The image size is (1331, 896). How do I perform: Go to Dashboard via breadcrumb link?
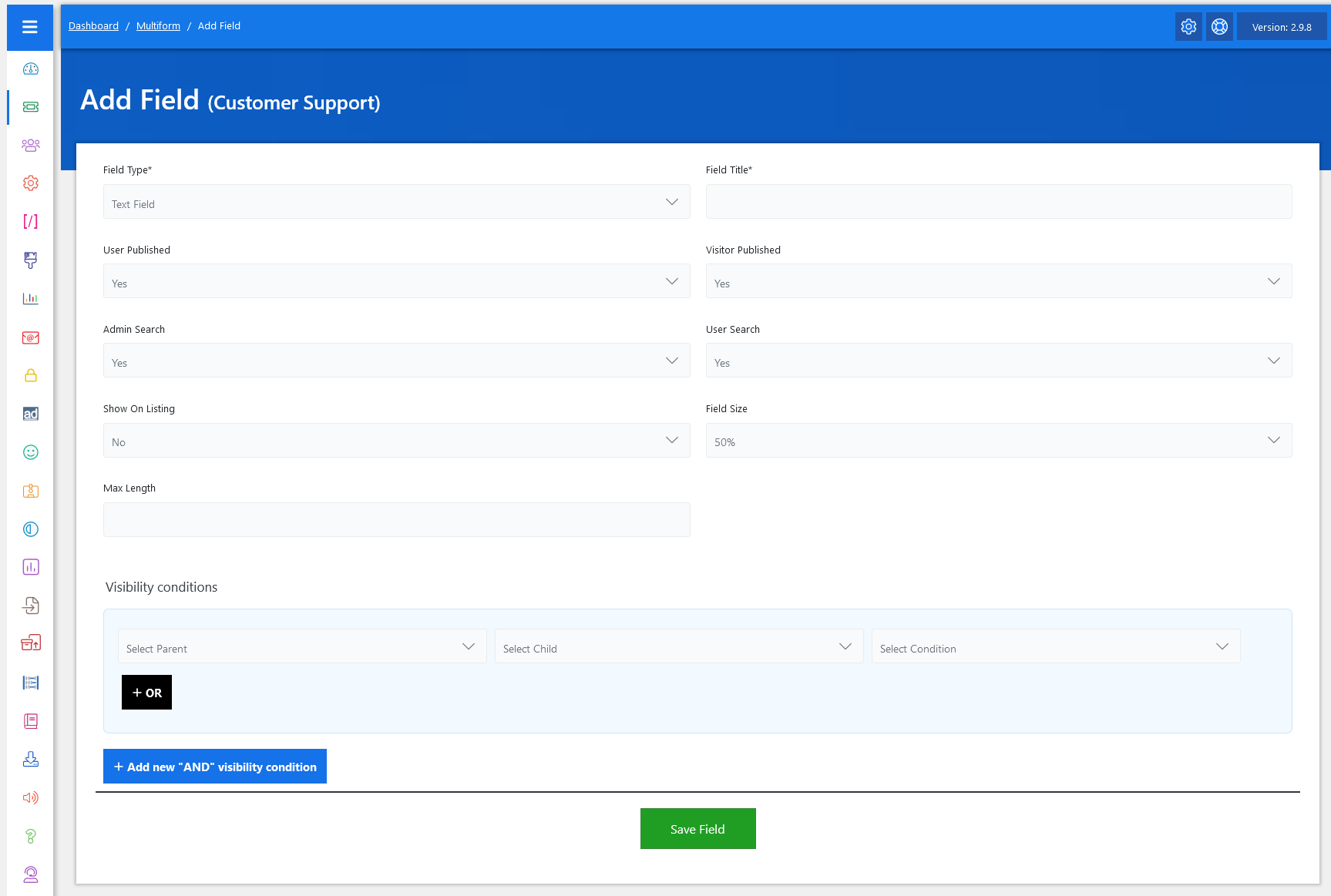click(93, 26)
